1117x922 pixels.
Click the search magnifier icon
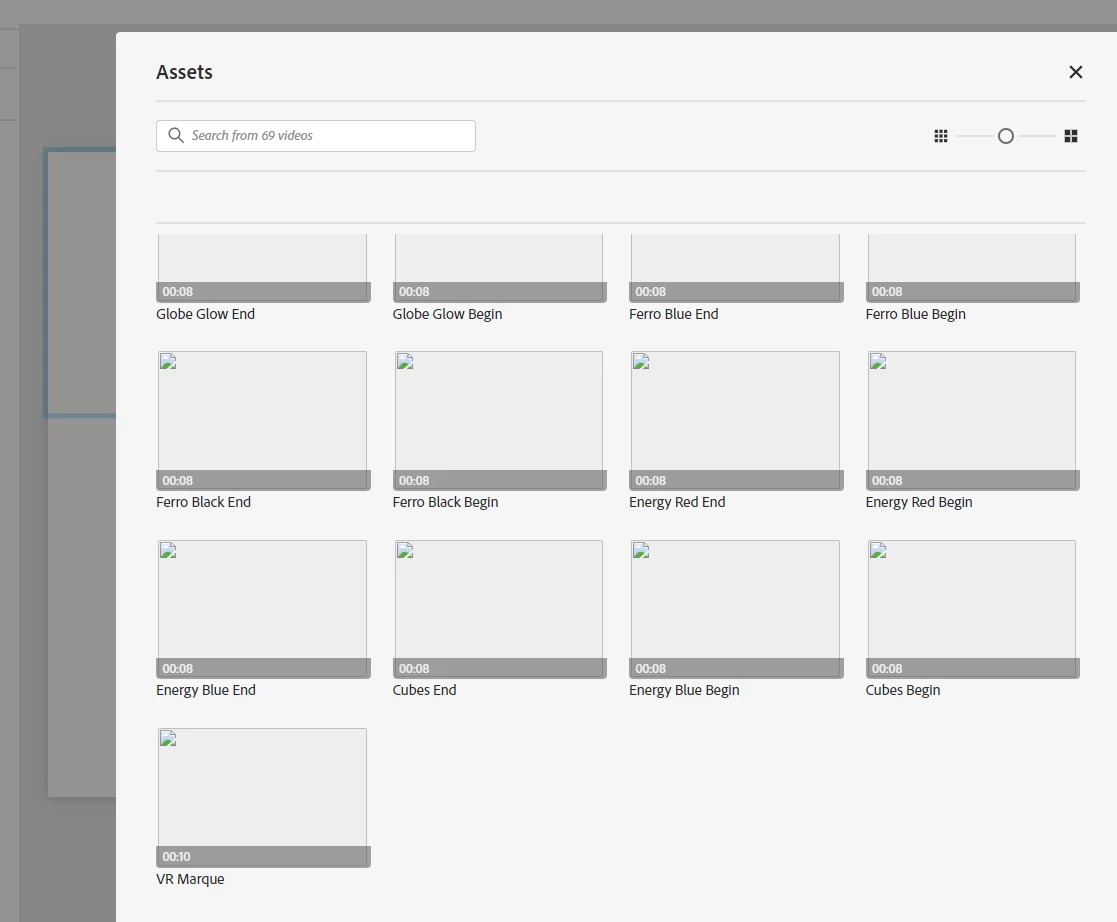176,135
